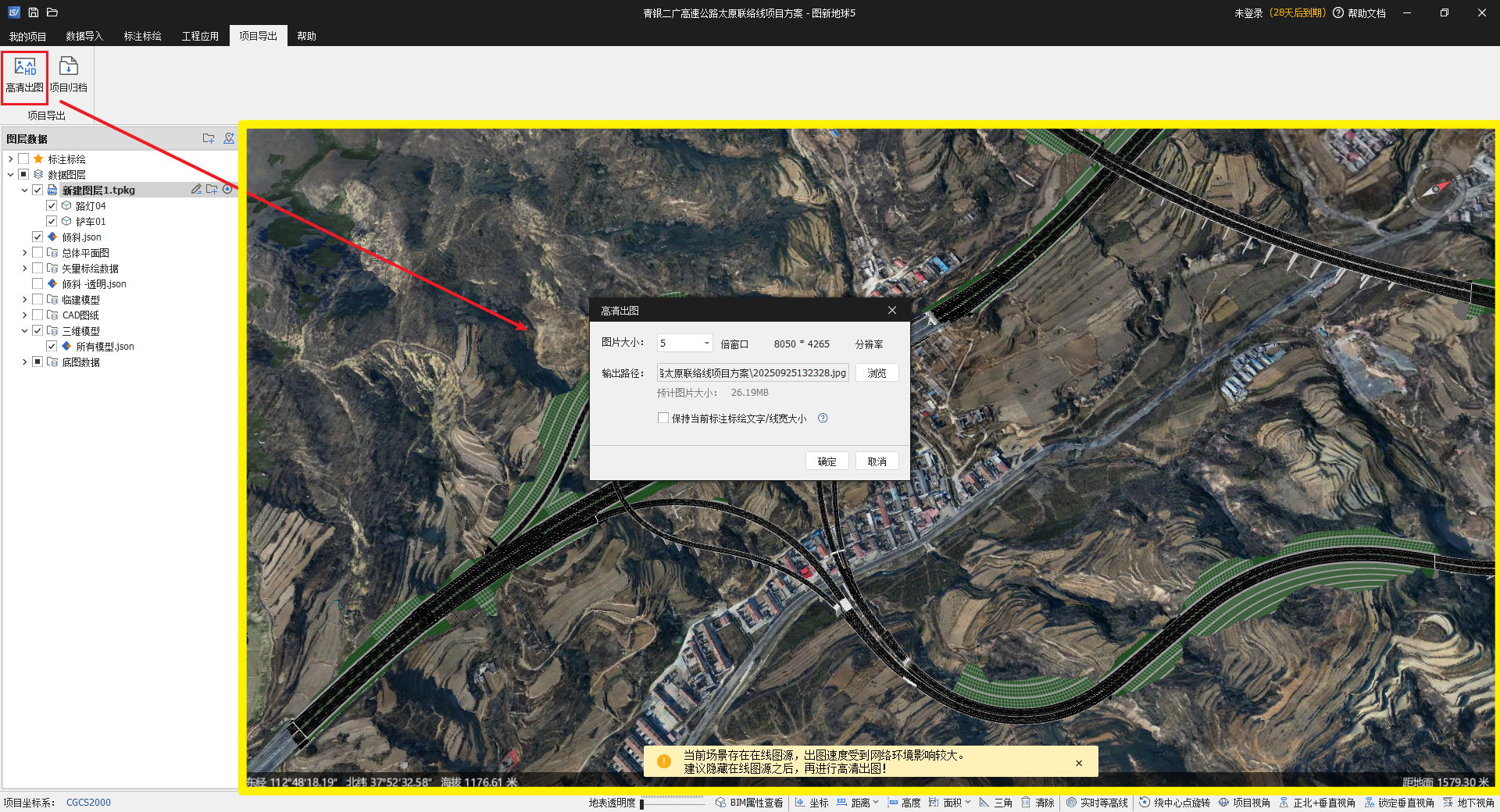Uncheck the 路灯04 layer checkbox

point(52,206)
